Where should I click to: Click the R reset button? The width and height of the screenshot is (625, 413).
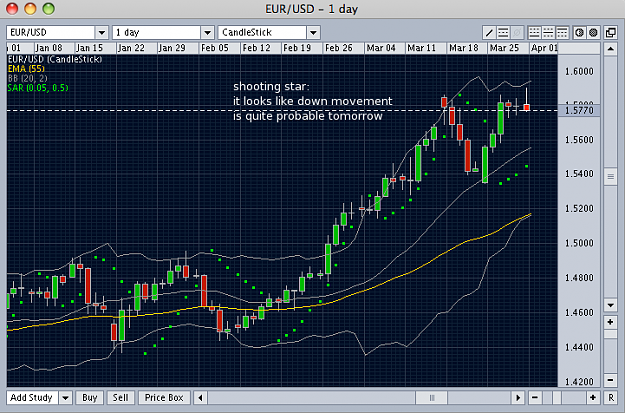(x=611, y=397)
